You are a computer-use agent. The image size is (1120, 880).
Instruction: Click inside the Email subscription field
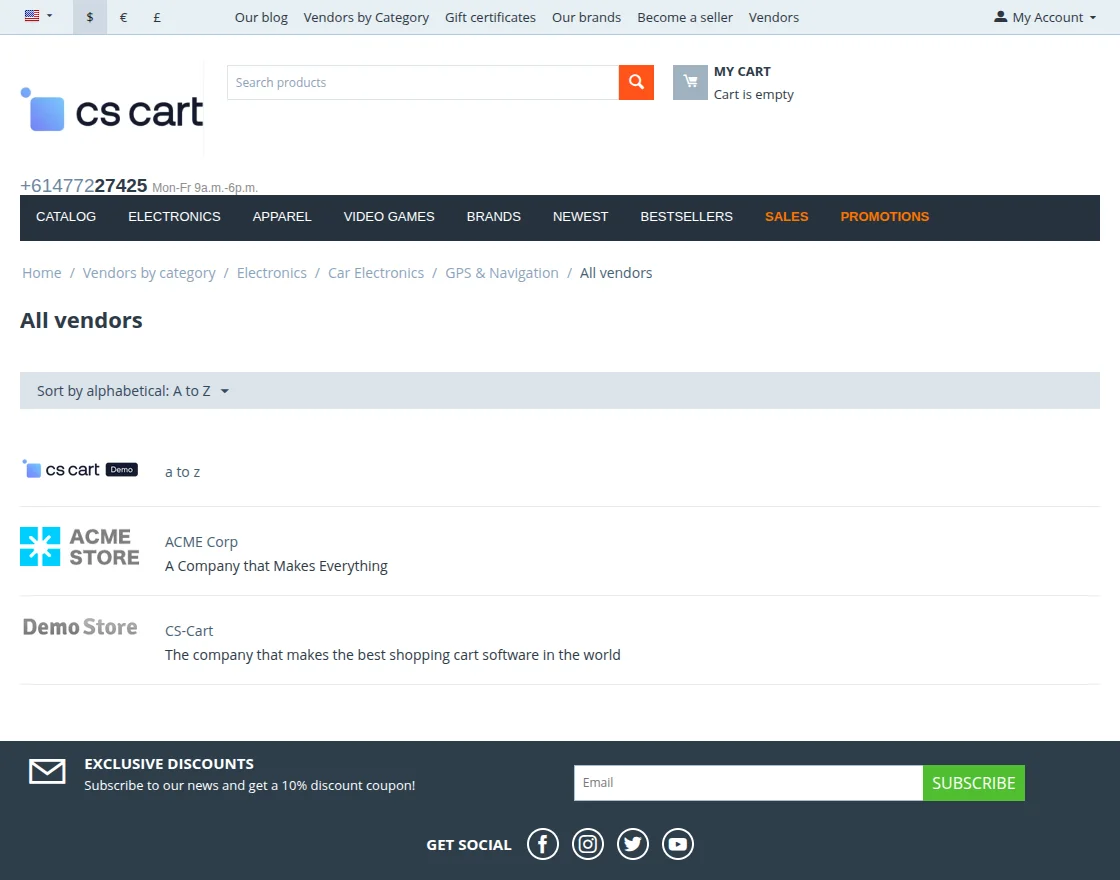(747, 782)
